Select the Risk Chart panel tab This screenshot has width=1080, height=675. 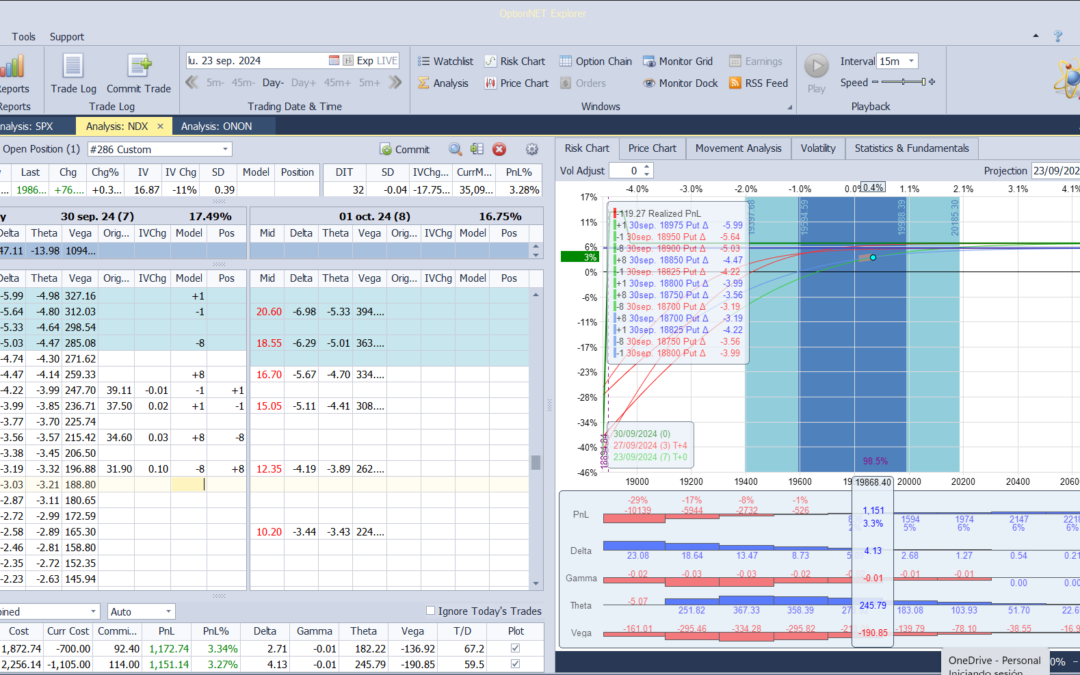(x=587, y=148)
